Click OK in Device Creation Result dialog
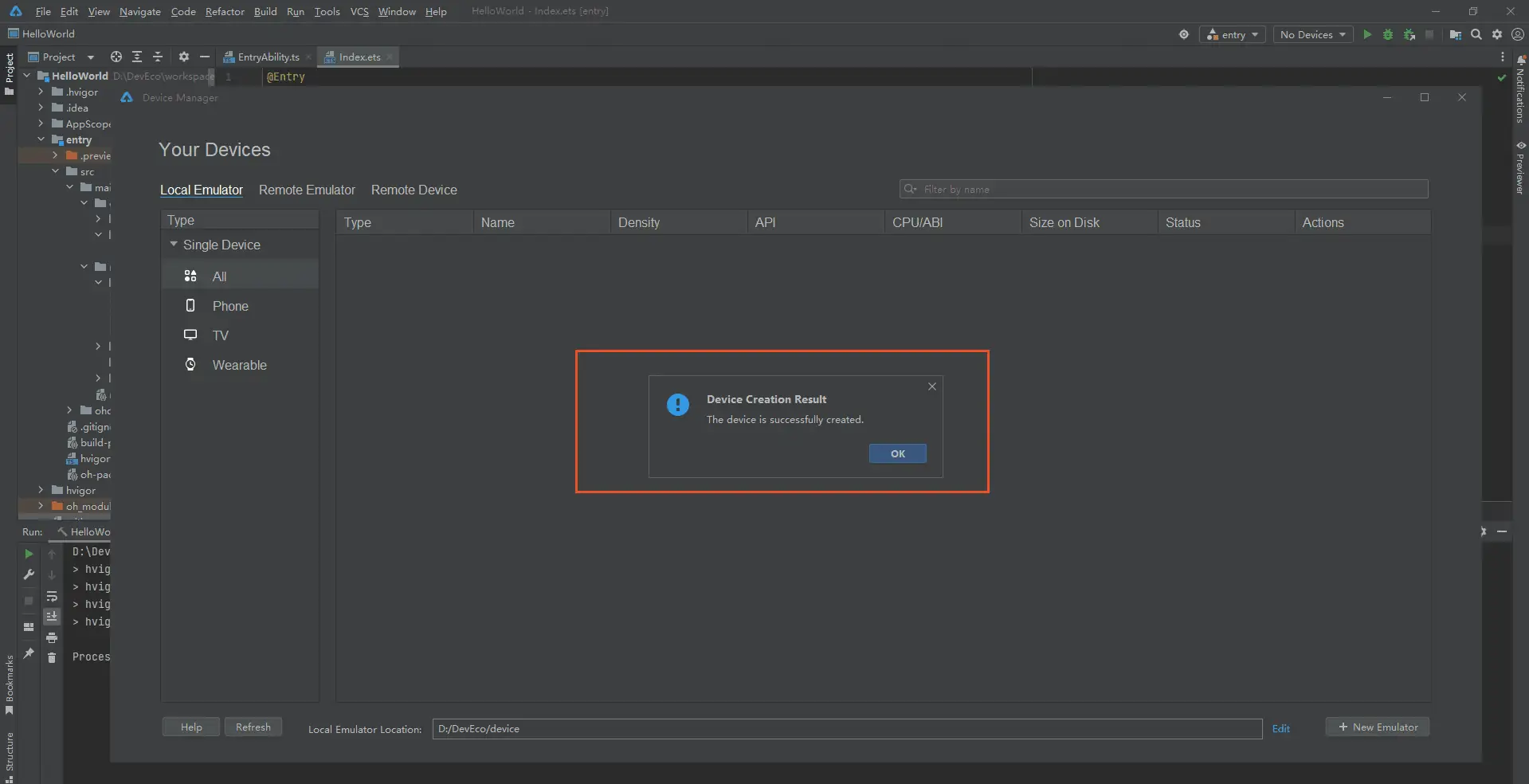Screen dimensions: 1529x784 click(x=897, y=453)
